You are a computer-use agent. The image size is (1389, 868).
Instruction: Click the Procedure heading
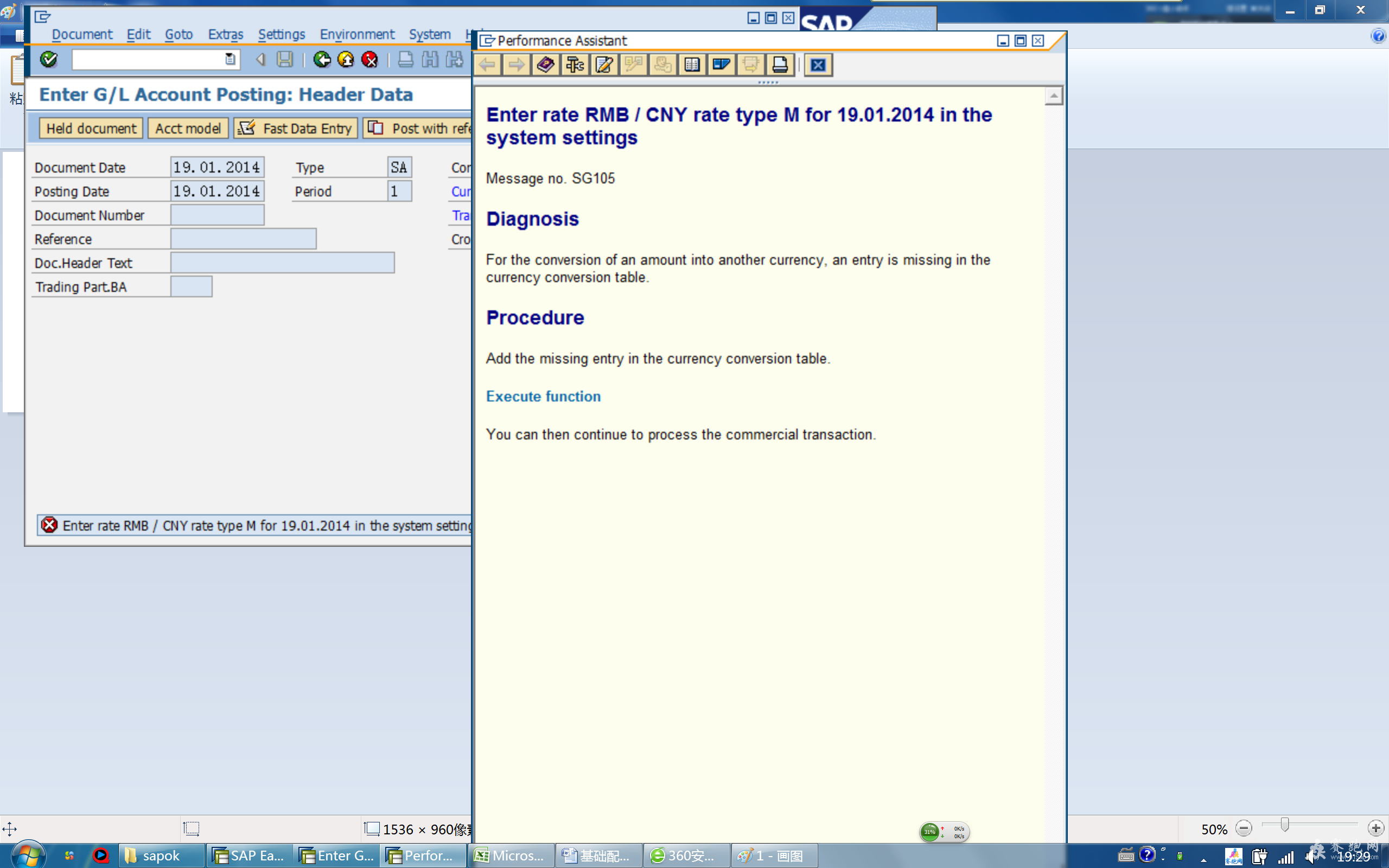click(x=535, y=317)
